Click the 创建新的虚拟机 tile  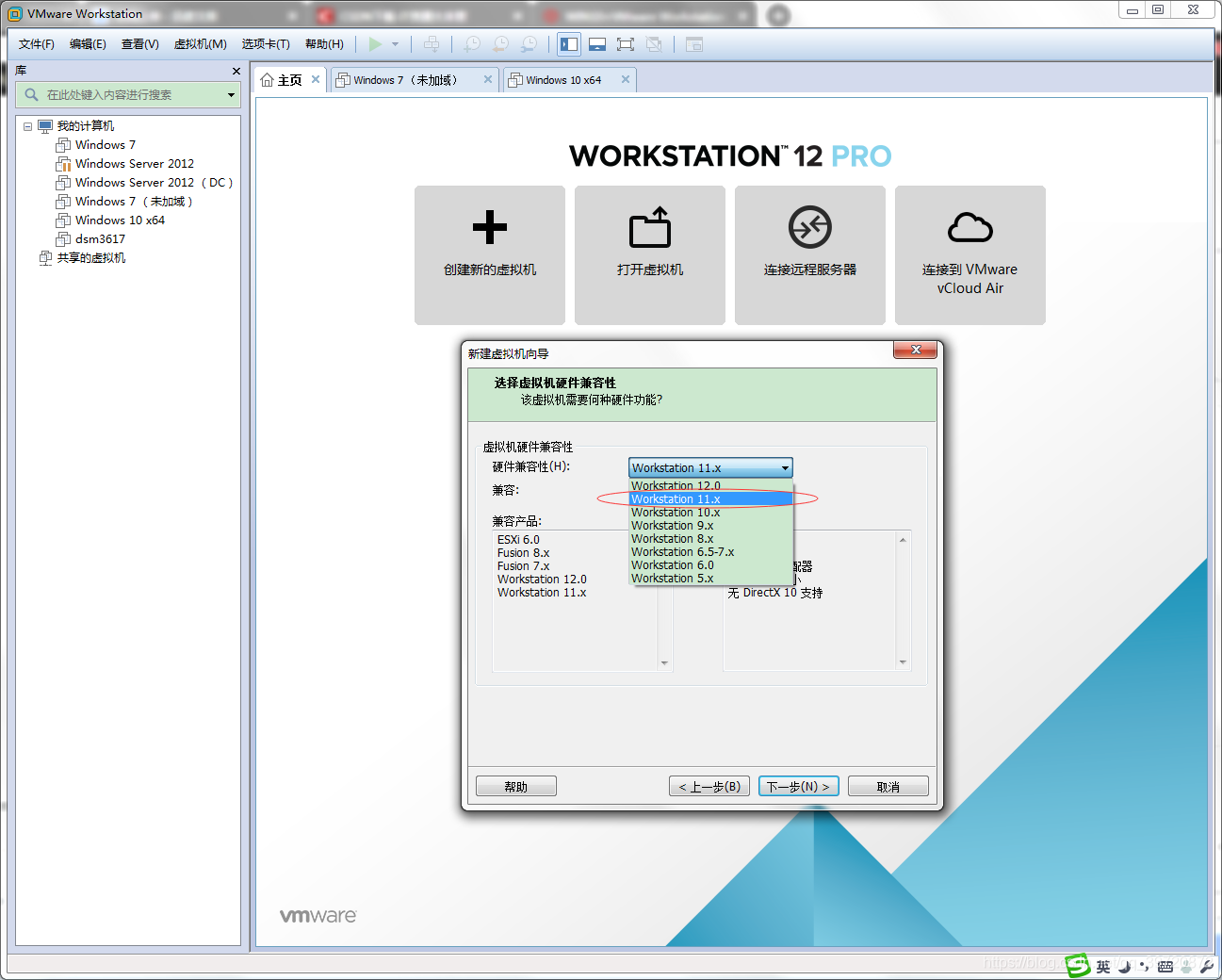coord(490,255)
